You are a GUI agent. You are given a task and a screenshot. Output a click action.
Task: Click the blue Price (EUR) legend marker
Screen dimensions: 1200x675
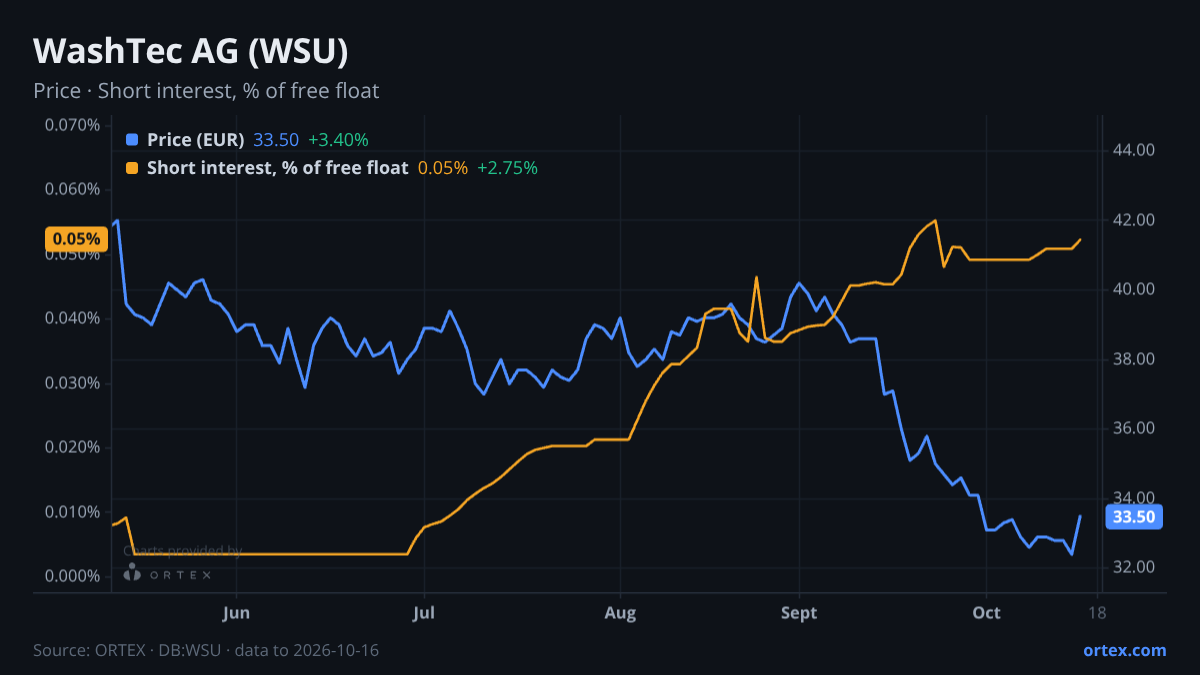point(132,140)
